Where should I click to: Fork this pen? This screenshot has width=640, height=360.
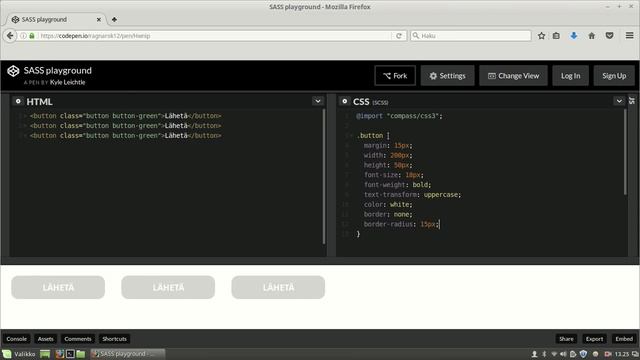click(x=395, y=76)
